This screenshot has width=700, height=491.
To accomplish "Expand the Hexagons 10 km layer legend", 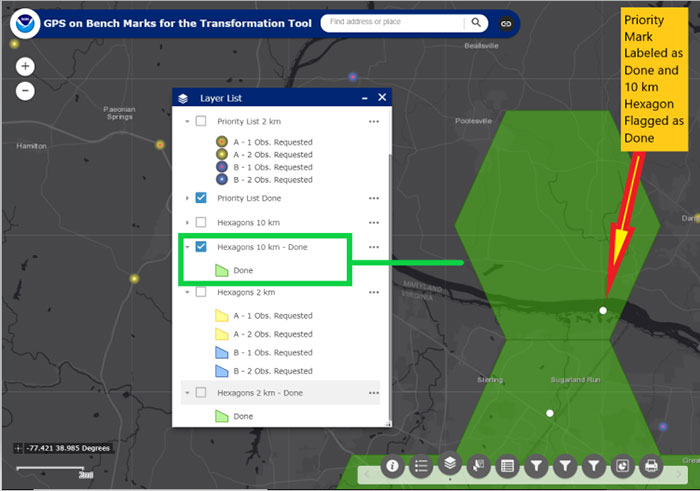I will (x=187, y=222).
